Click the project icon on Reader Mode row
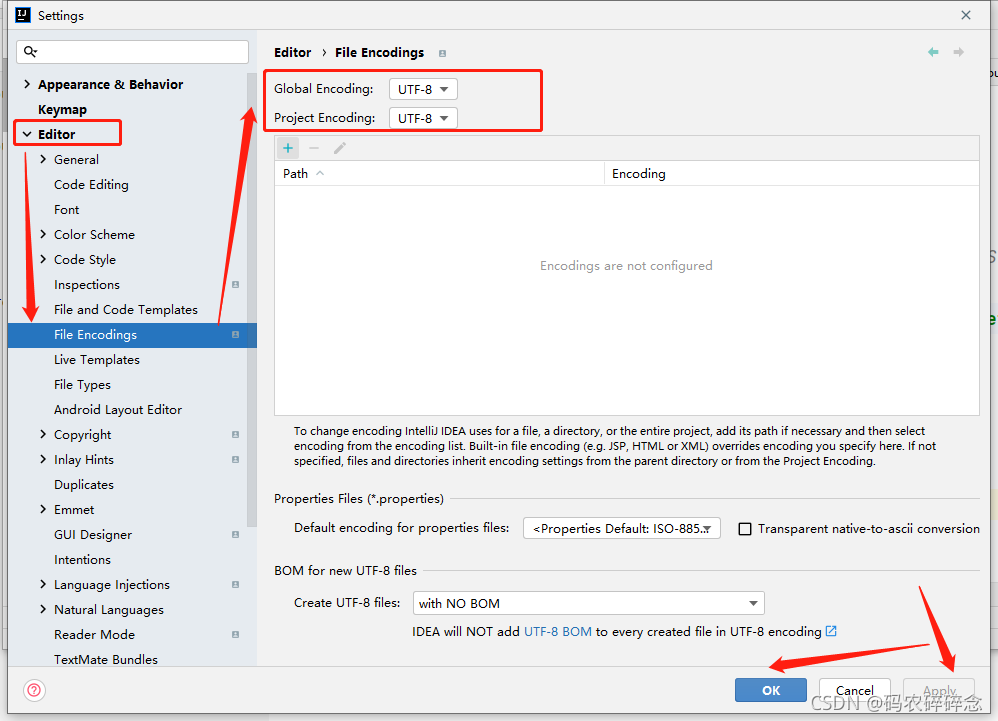 pyautogui.click(x=235, y=634)
